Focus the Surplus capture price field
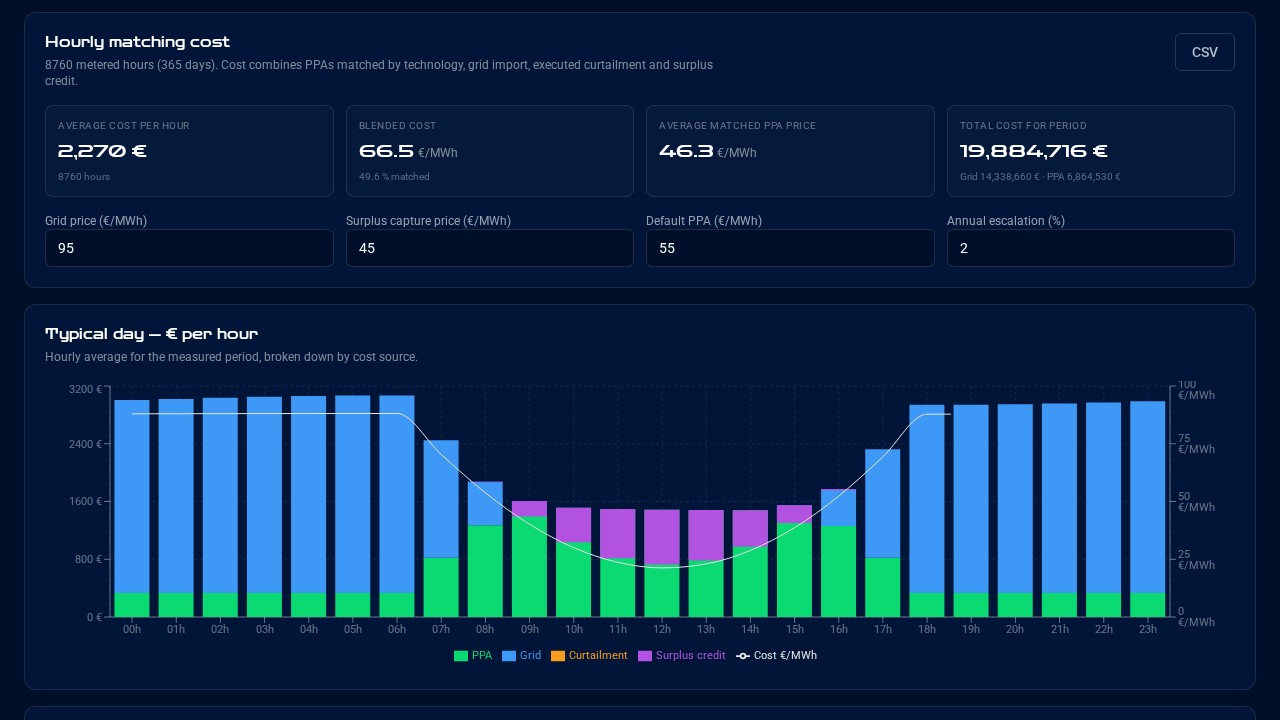This screenshot has width=1280, height=720. pyautogui.click(x=490, y=248)
